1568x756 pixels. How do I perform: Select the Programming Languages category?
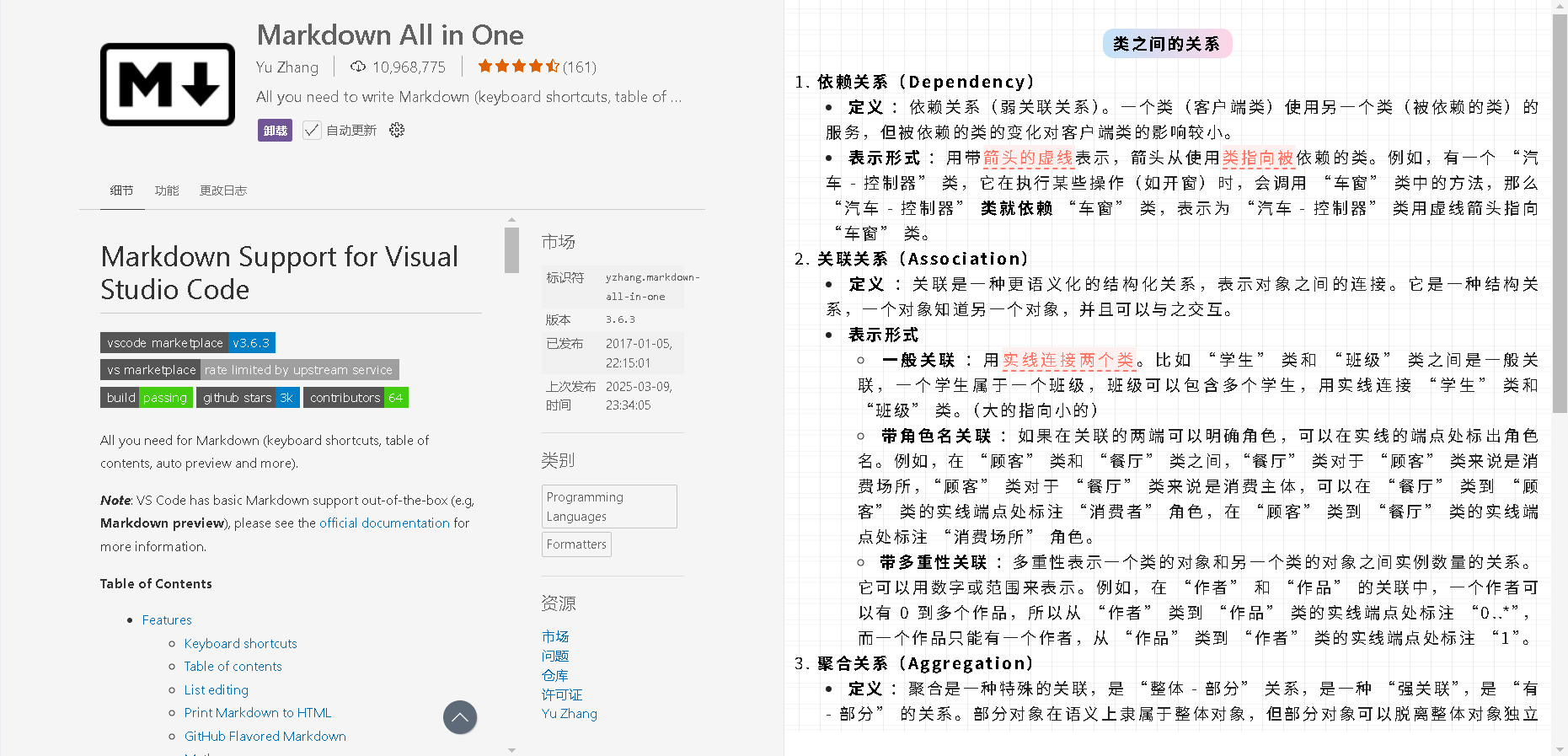[x=609, y=507]
